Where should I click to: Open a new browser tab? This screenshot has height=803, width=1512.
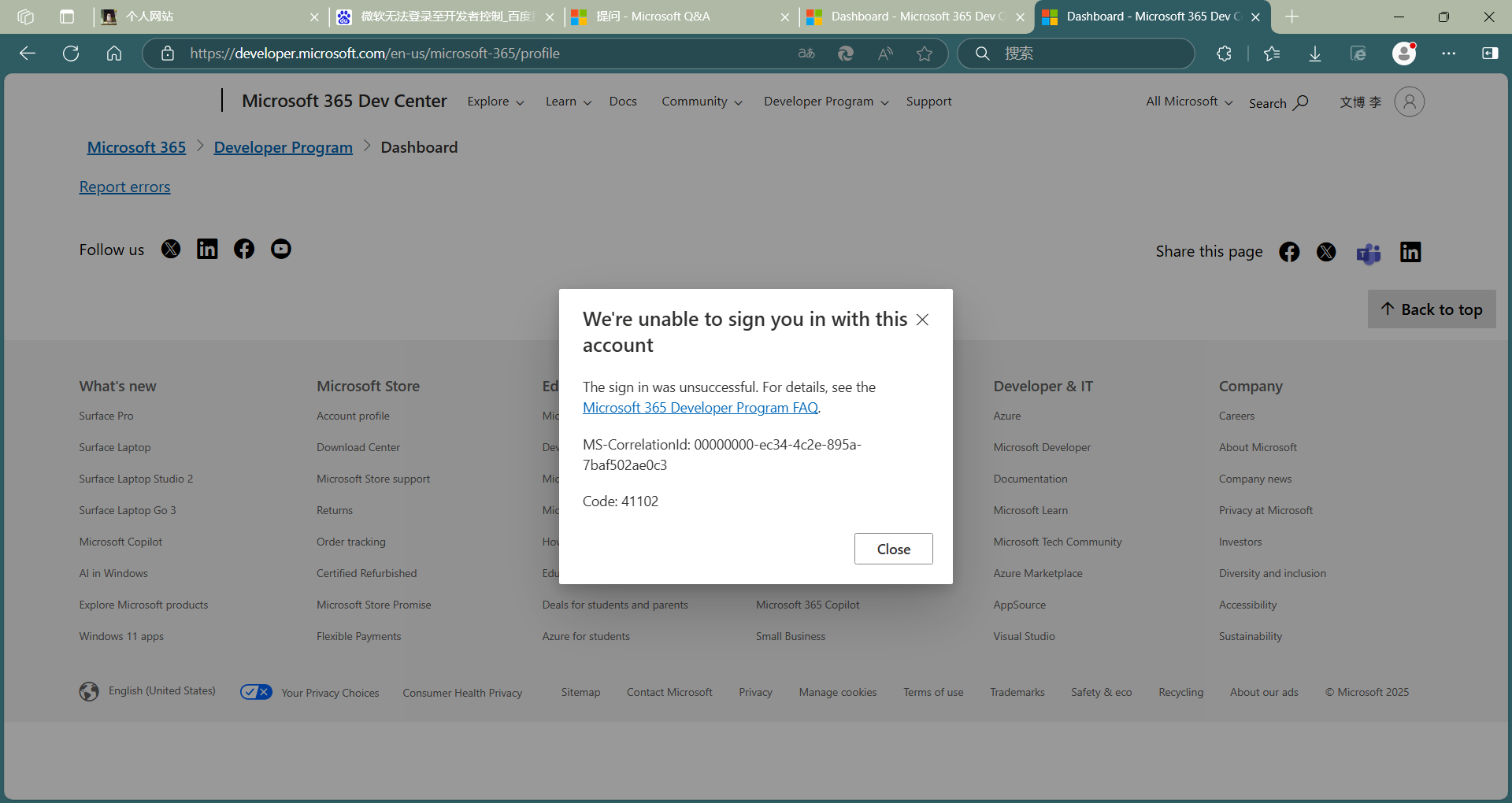[1292, 17]
